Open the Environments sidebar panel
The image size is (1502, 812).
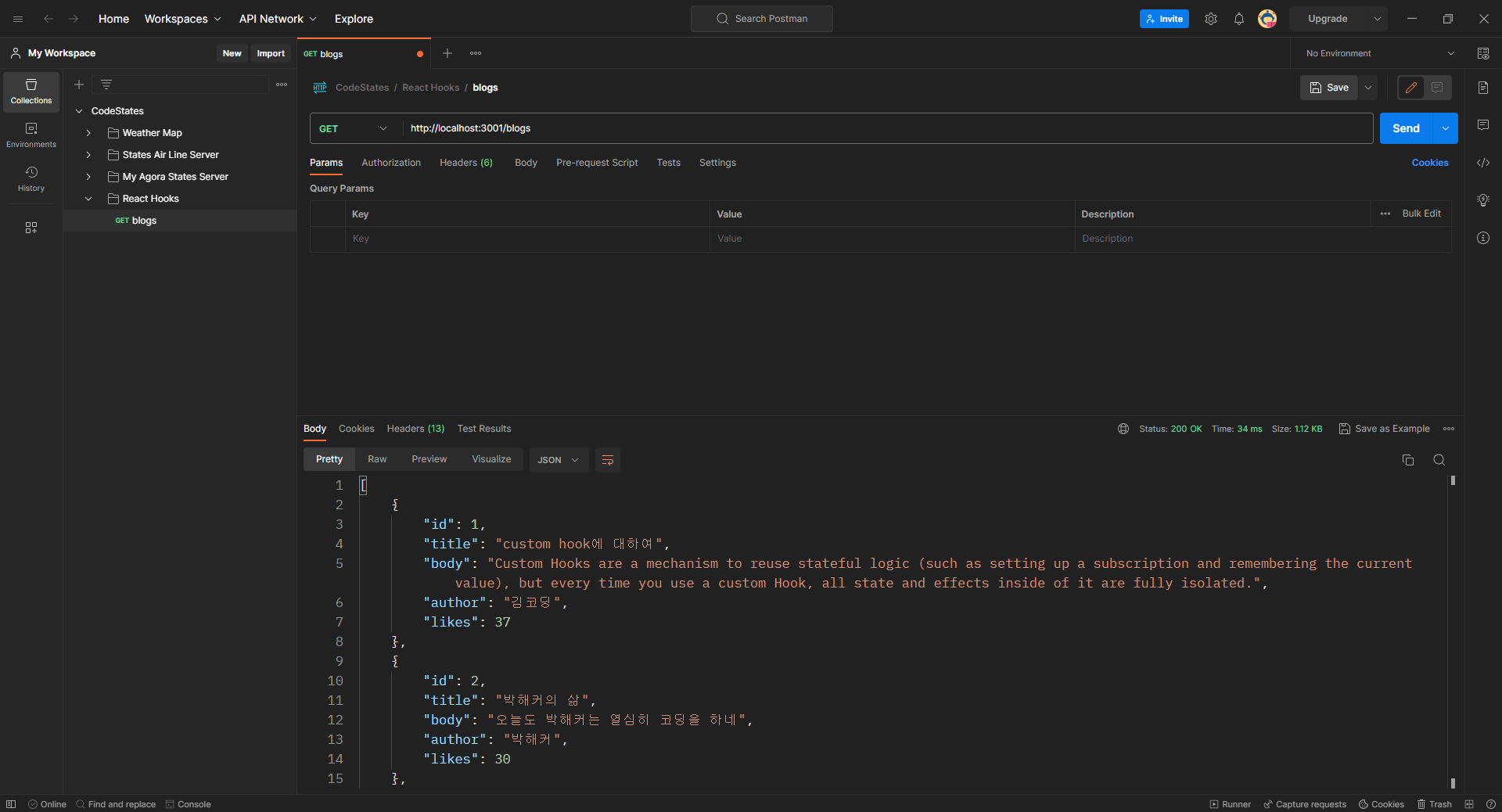point(31,135)
